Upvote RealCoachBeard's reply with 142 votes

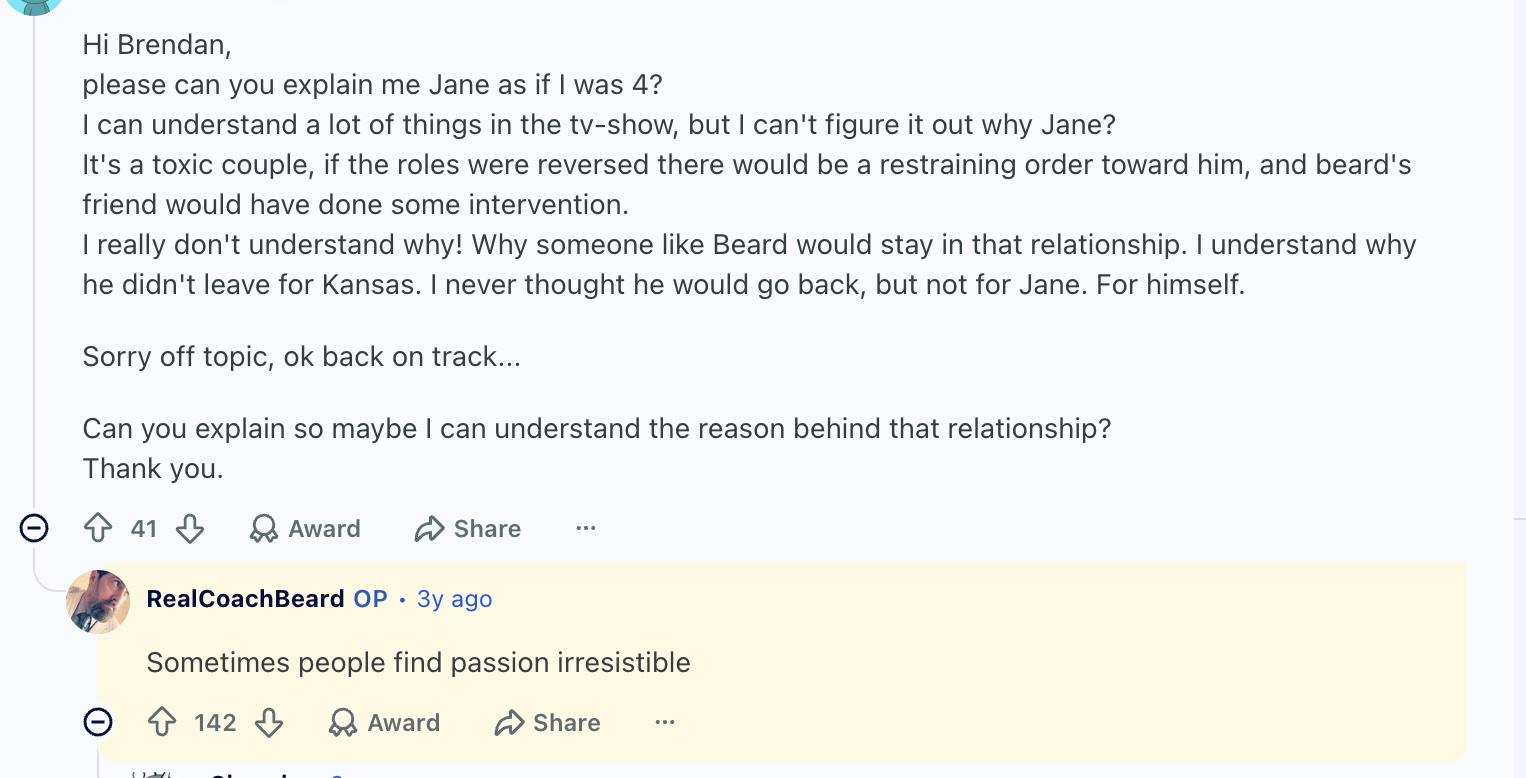click(162, 722)
